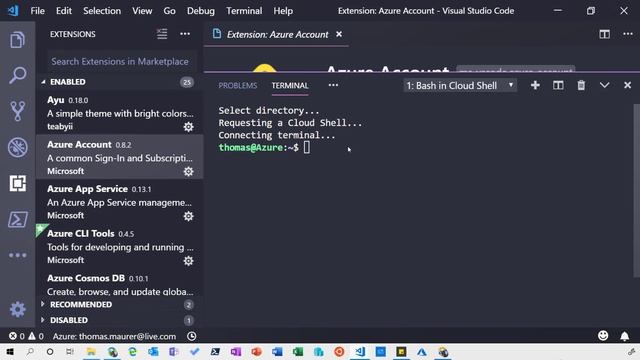Create a new terminal with plus icon
Viewport: 640px width, 360px height.
(535, 85)
